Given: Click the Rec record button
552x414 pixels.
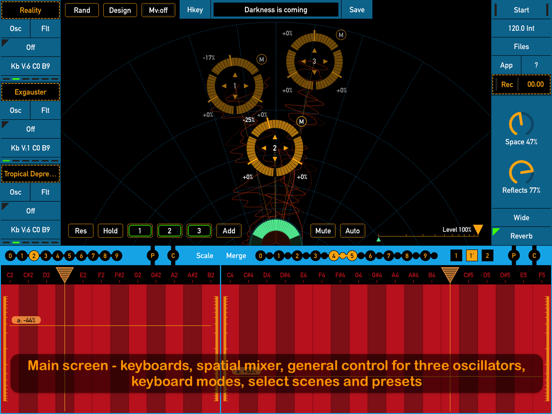Looking at the screenshot, I should tap(507, 84).
